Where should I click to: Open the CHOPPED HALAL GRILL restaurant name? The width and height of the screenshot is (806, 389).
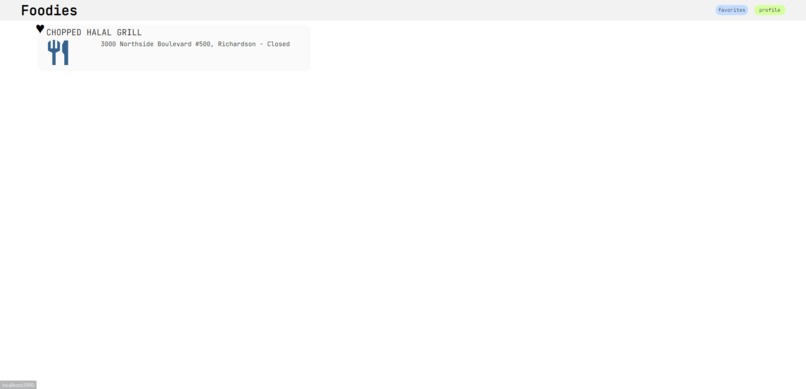[94, 32]
